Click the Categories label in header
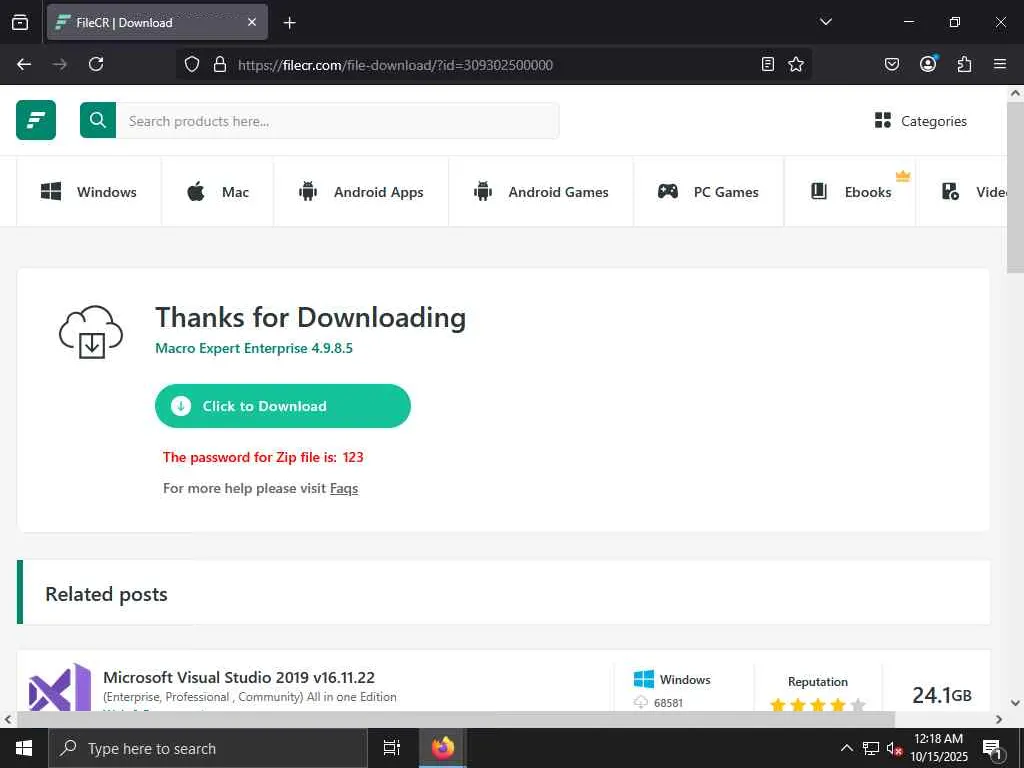 point(934,121)
